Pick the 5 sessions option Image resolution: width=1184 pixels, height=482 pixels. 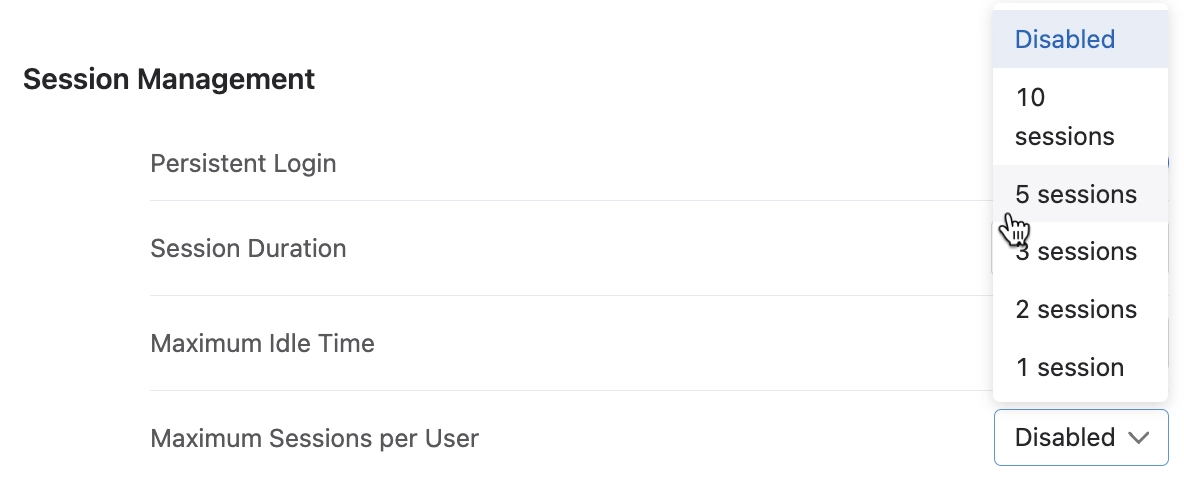coord(1076,194)
